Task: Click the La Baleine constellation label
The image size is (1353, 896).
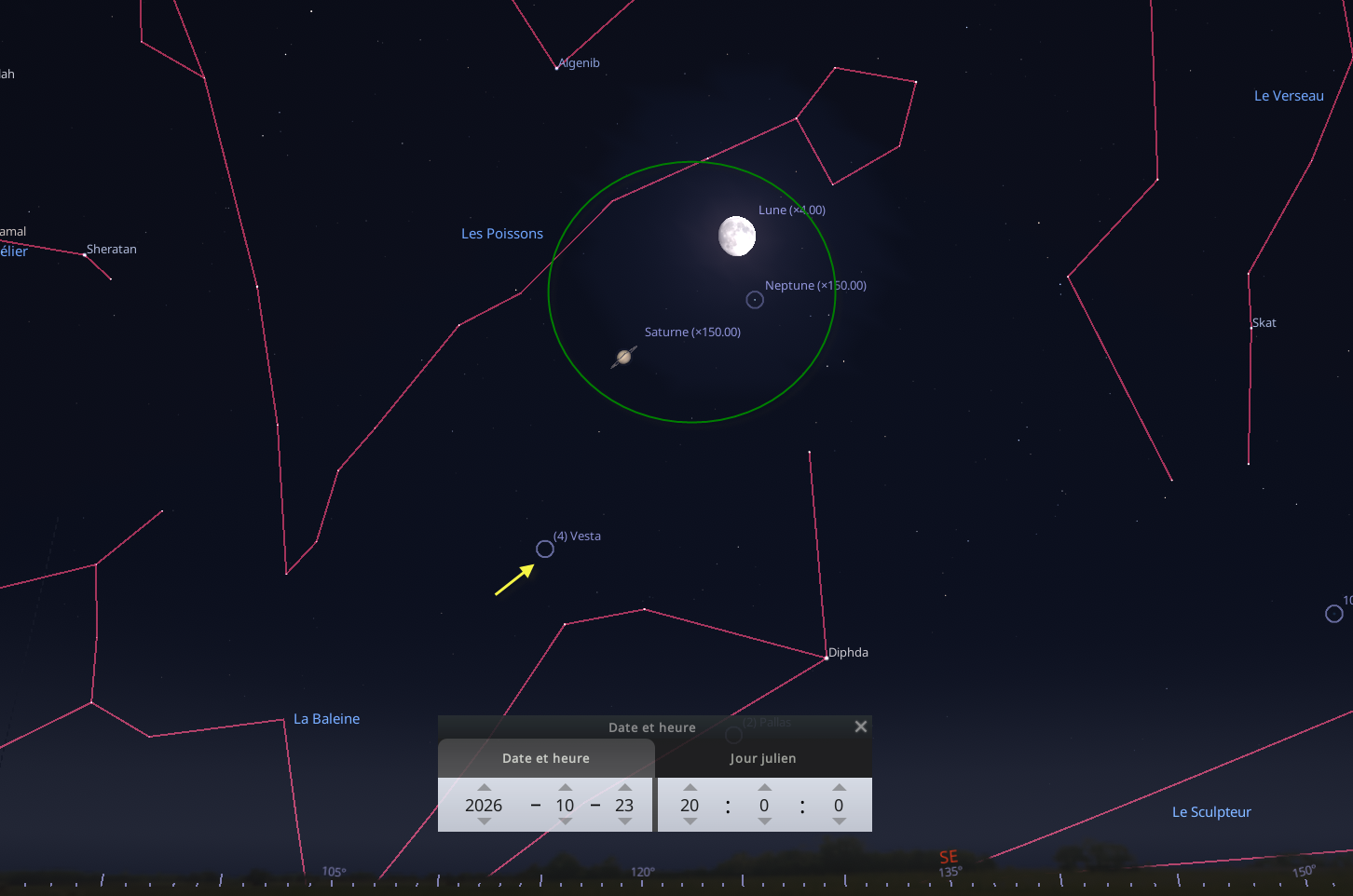Action: [x=326, y=719]
